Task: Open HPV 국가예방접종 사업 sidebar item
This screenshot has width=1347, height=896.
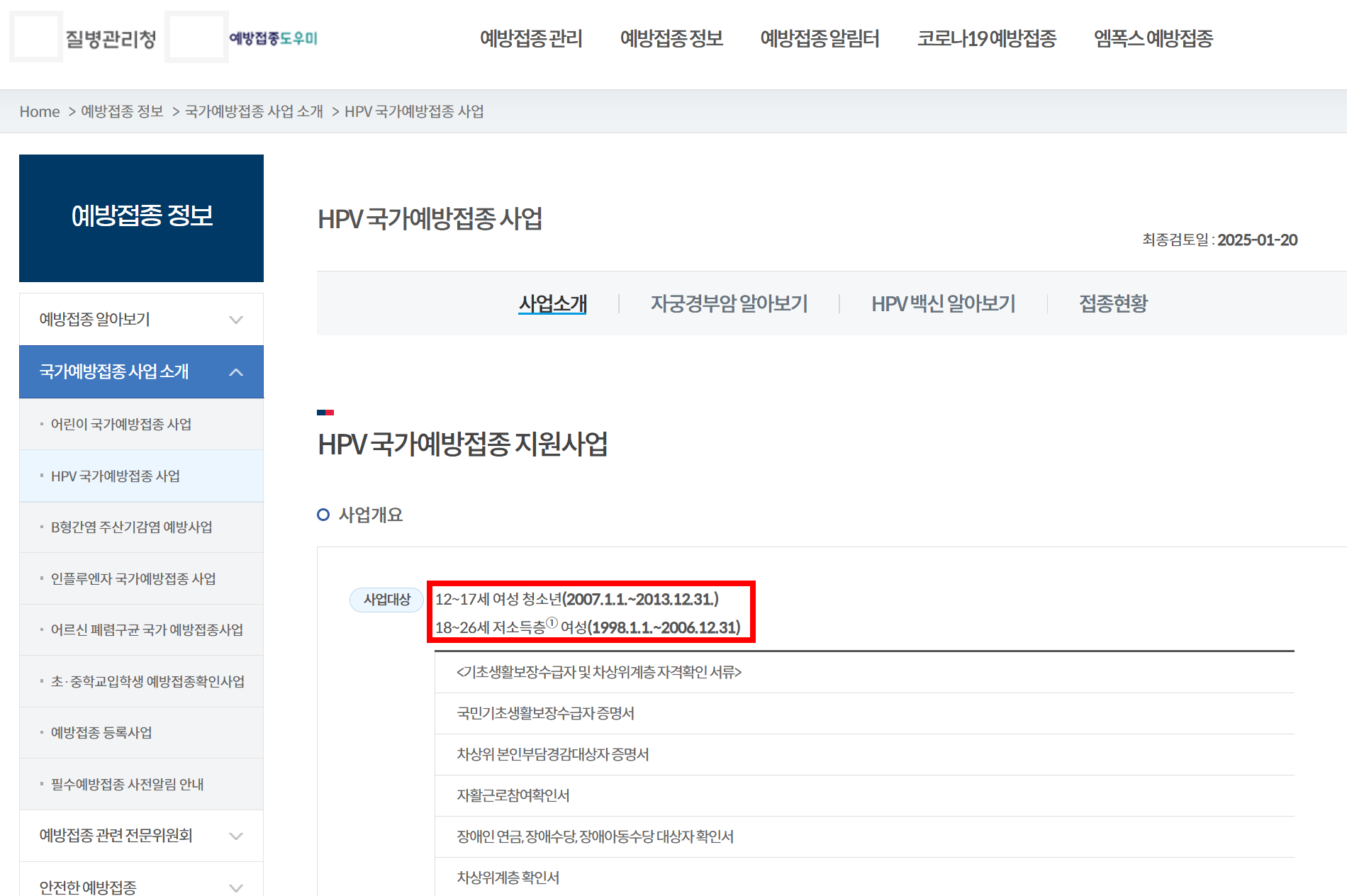Action: 141,476
